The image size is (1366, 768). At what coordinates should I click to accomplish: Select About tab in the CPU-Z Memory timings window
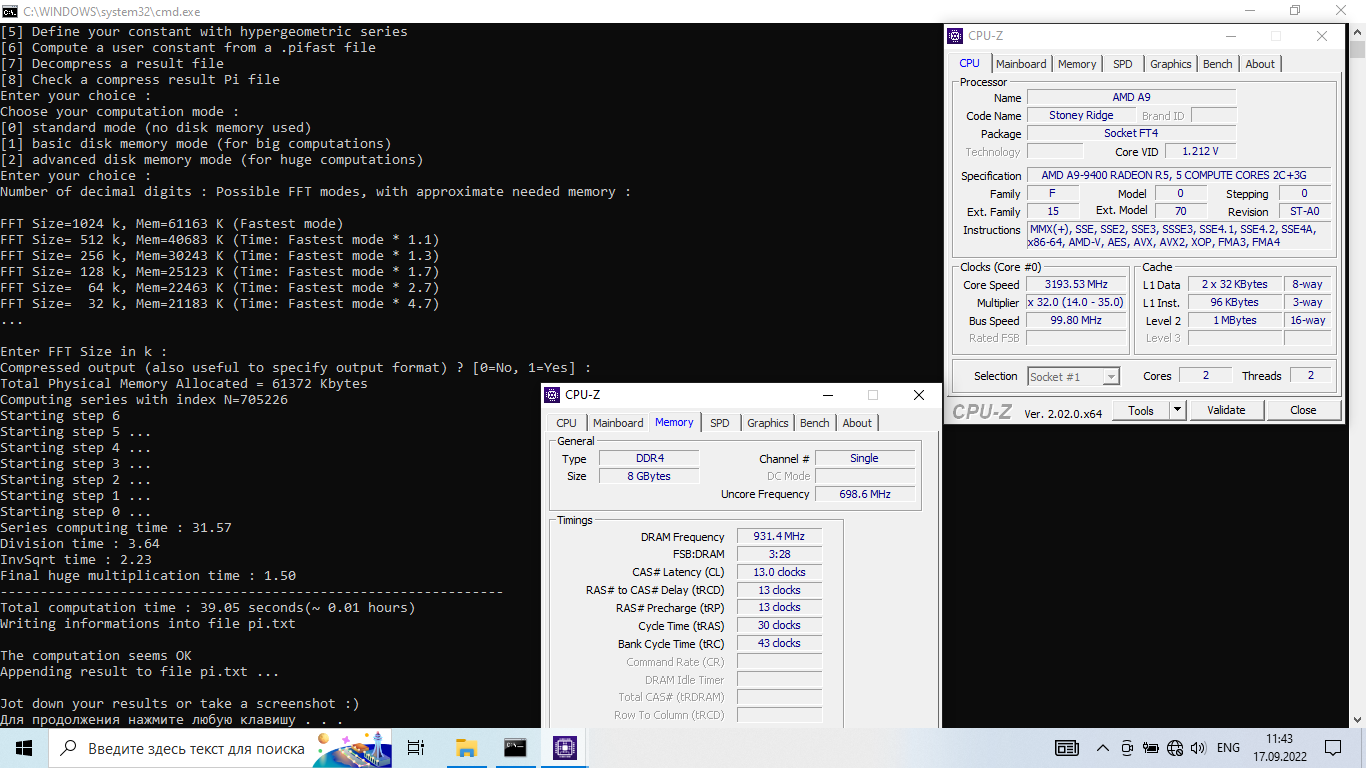coord(857,423)
